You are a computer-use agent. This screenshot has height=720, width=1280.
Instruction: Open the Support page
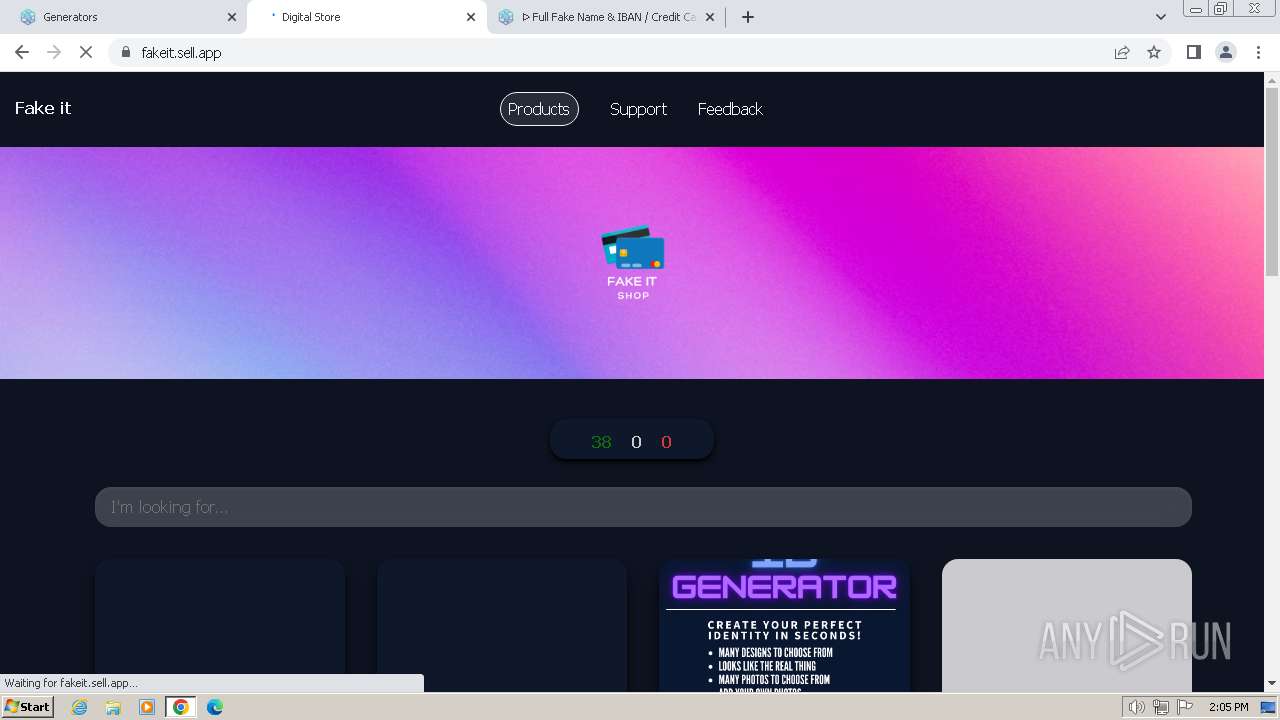638,109
